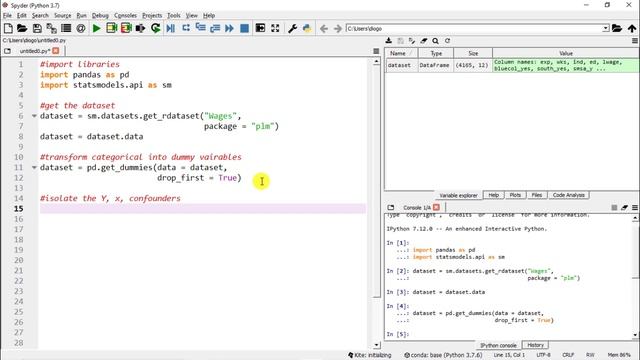Open Tools menu
Screen dimensions: 640x360
173,16
